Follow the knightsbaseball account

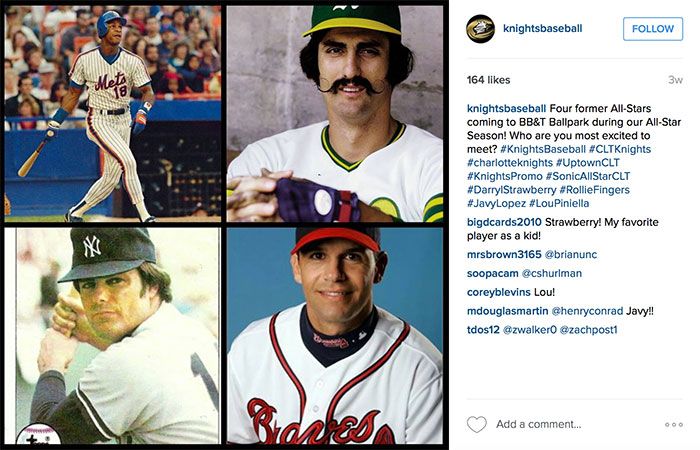click(653, 29)
